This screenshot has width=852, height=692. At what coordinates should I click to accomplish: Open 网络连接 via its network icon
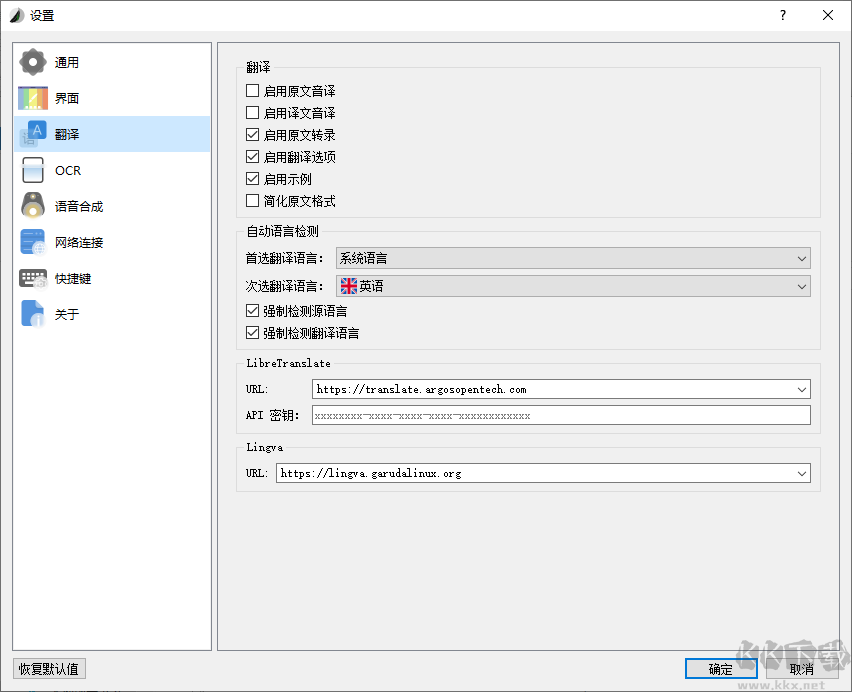pos(33,242)
